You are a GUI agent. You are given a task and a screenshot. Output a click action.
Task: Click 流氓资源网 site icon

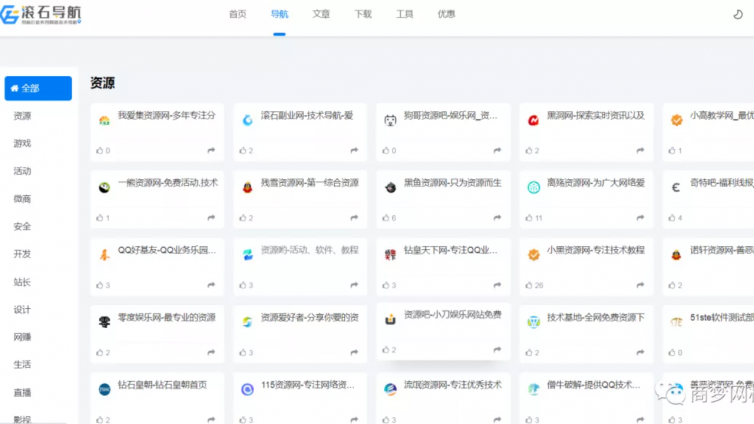click(x=390, y=389)
